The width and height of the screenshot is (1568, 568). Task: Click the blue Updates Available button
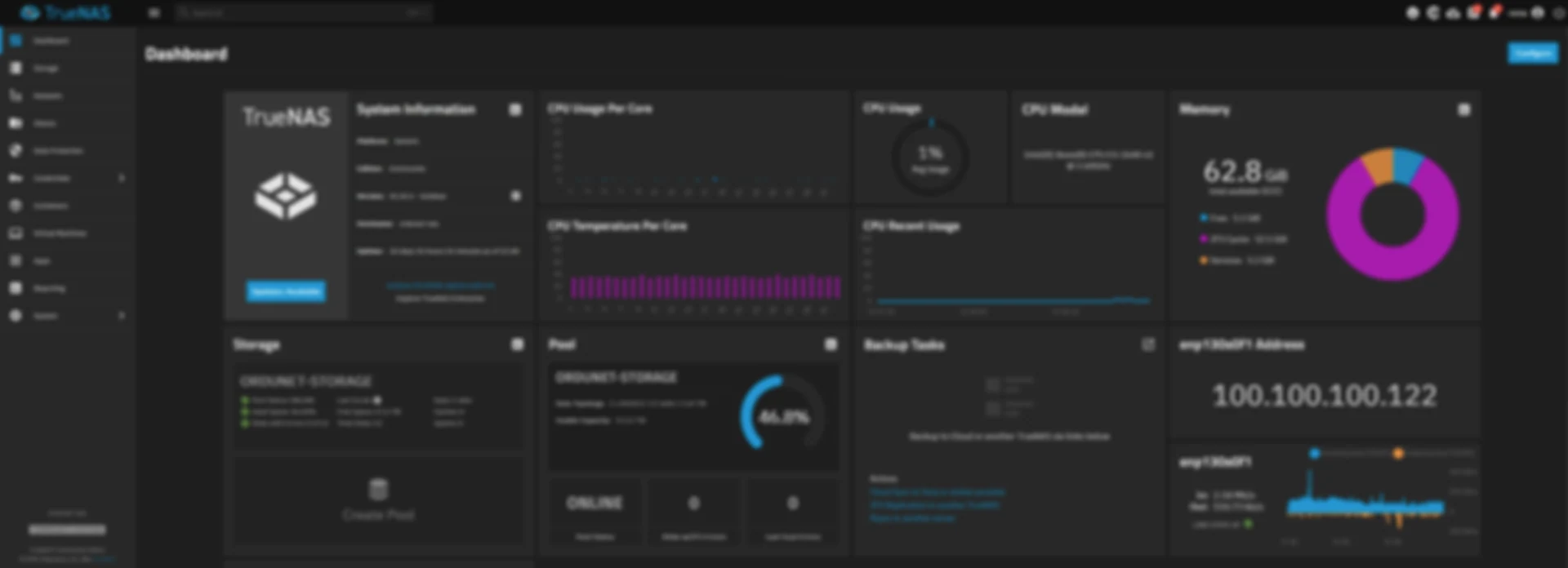286,291
